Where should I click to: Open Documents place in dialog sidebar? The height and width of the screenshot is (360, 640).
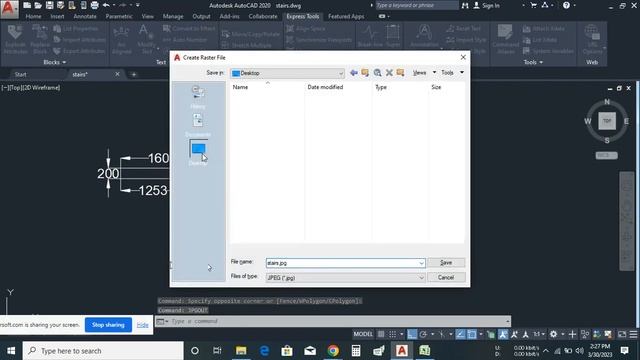click(198, 125)
